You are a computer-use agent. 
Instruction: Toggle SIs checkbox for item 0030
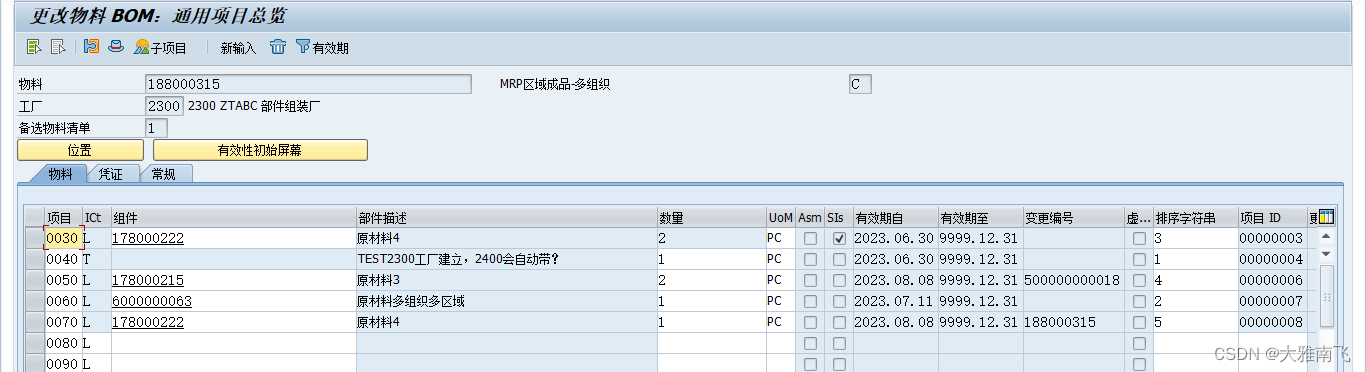(x=839, y=239)
